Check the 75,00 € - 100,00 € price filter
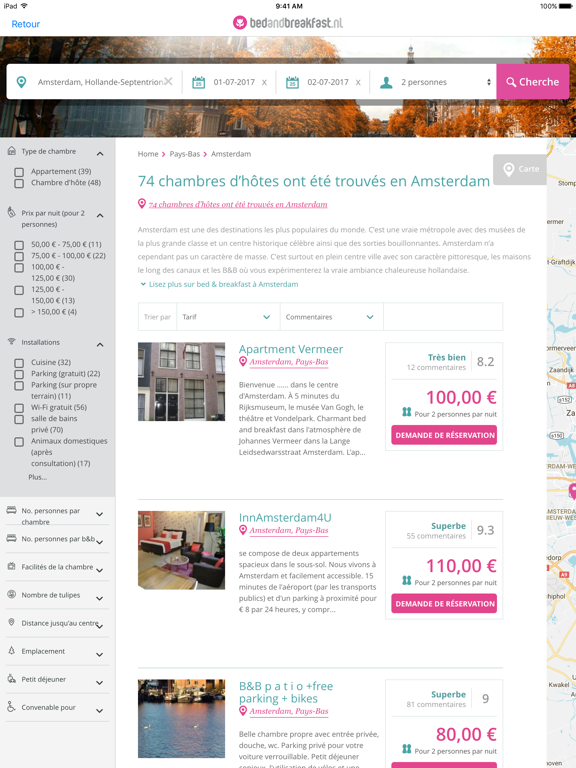 [19, 256]
